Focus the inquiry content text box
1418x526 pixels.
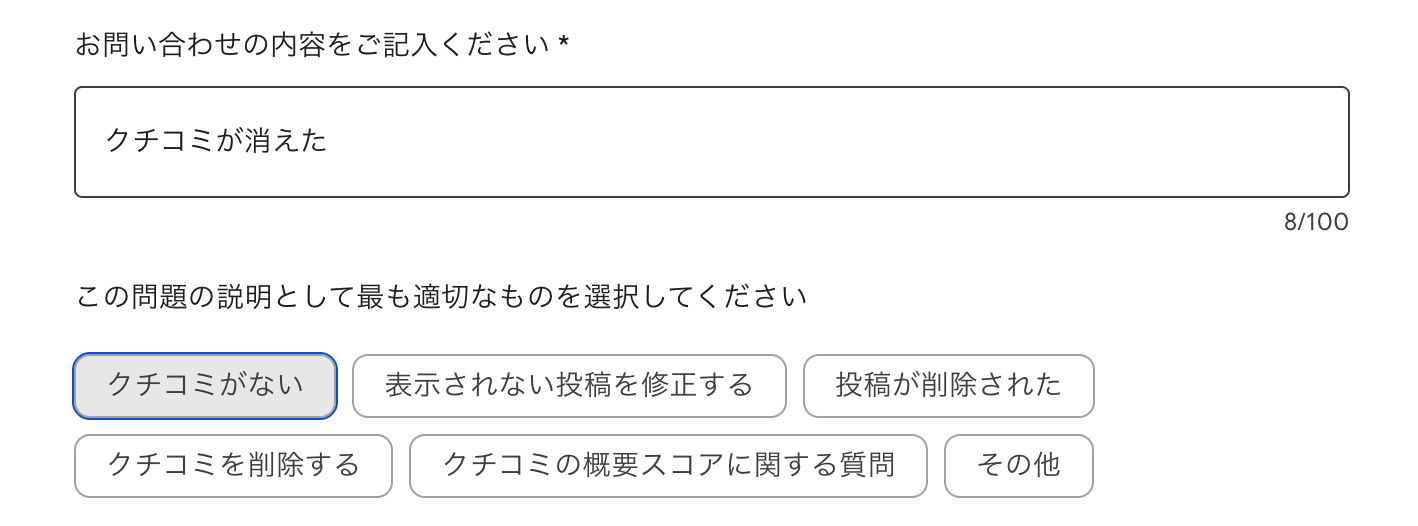pos(711,142)
